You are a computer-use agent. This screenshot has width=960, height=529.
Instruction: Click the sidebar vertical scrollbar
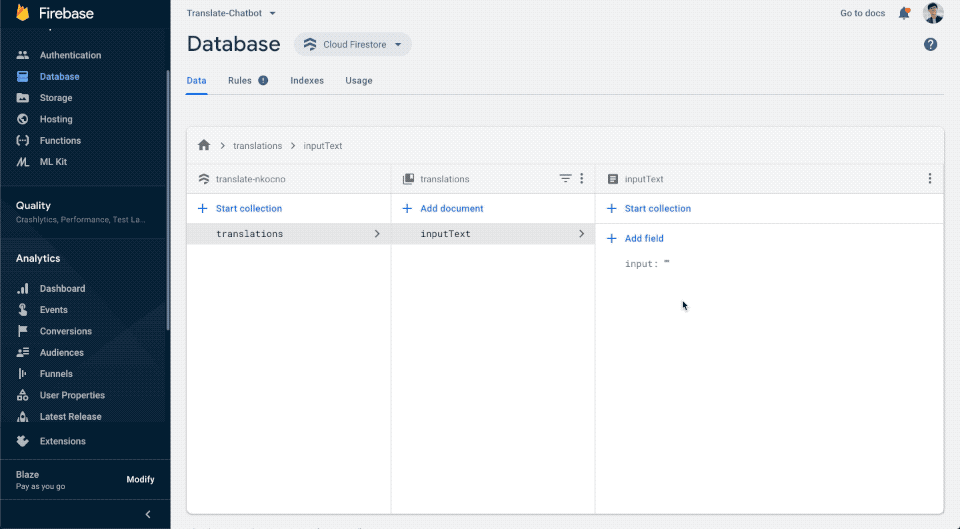point(168,200)
